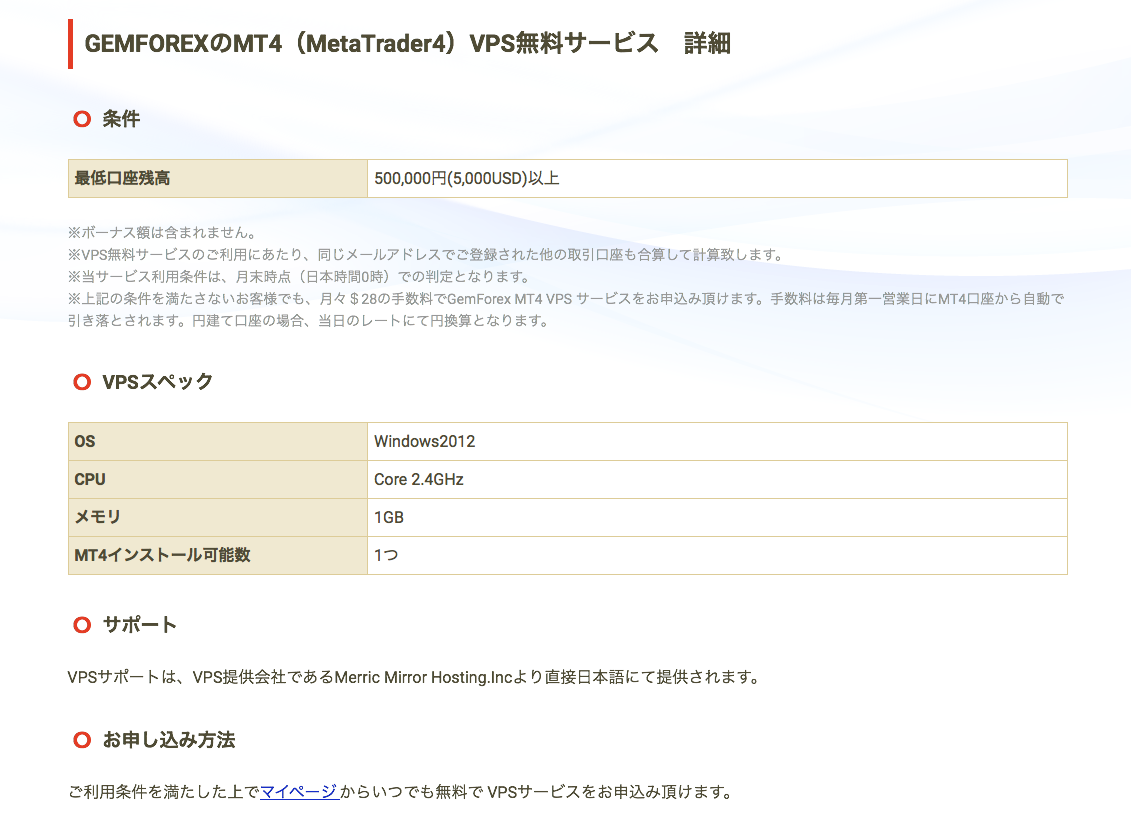The width and height of the screenshot is (1131, 817).
Task: Click the red circle bullet beside VPSスペック
Action: [82, 381]
